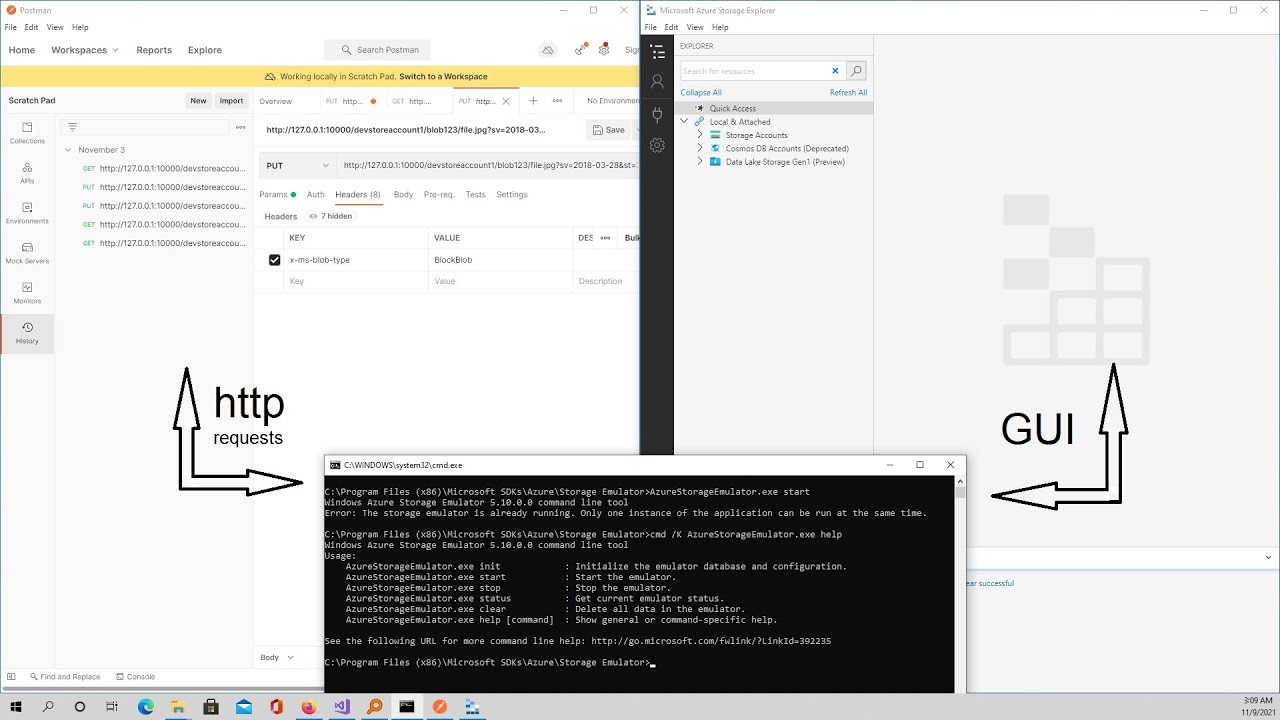Open the Connect plug icon in Storage Explorer
Screen dimensions: 1280x720
click(x=657, y=114)
